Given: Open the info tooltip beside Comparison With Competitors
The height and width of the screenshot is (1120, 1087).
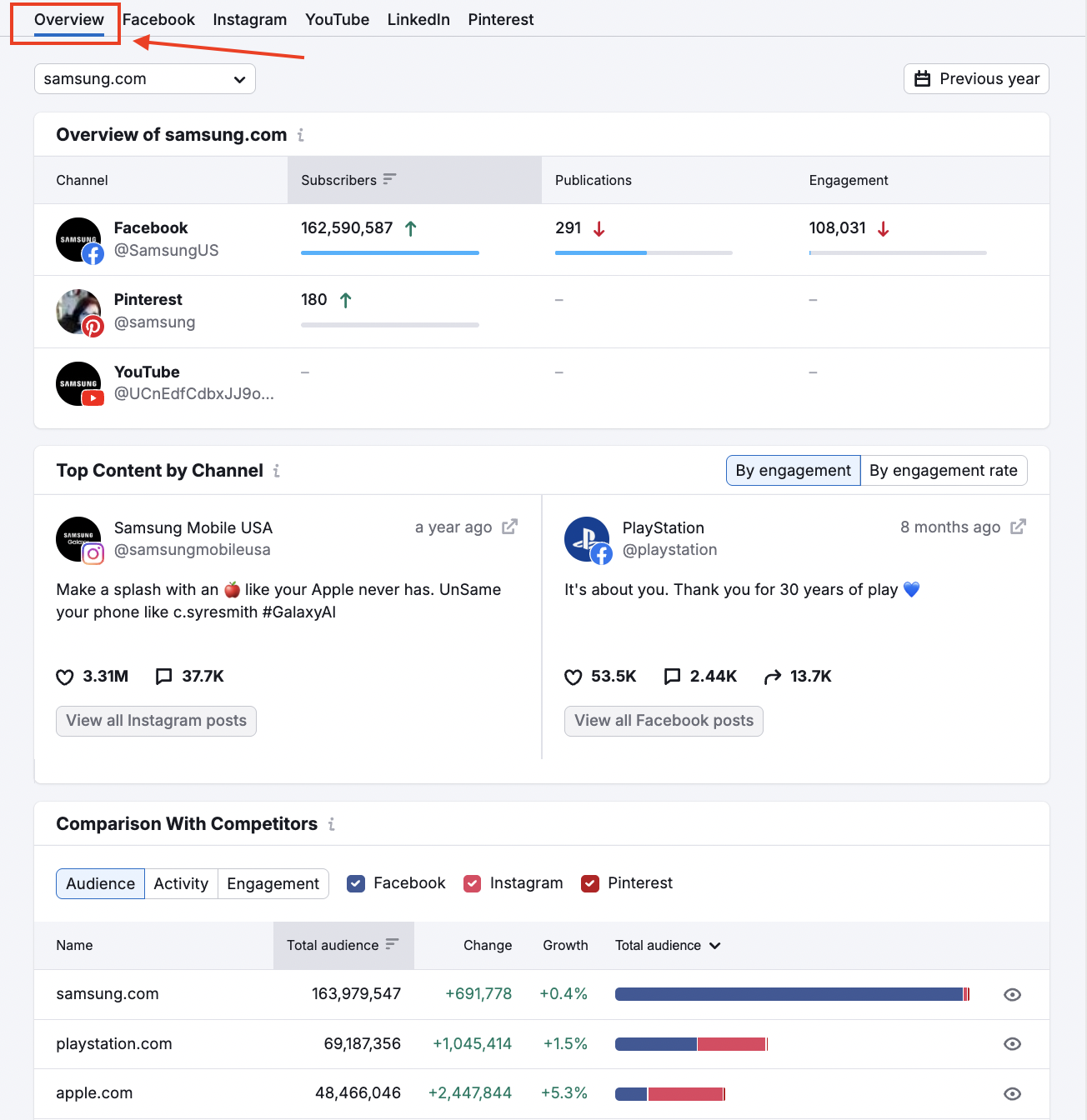Looking at the screenshot, I should click(331, 824).
